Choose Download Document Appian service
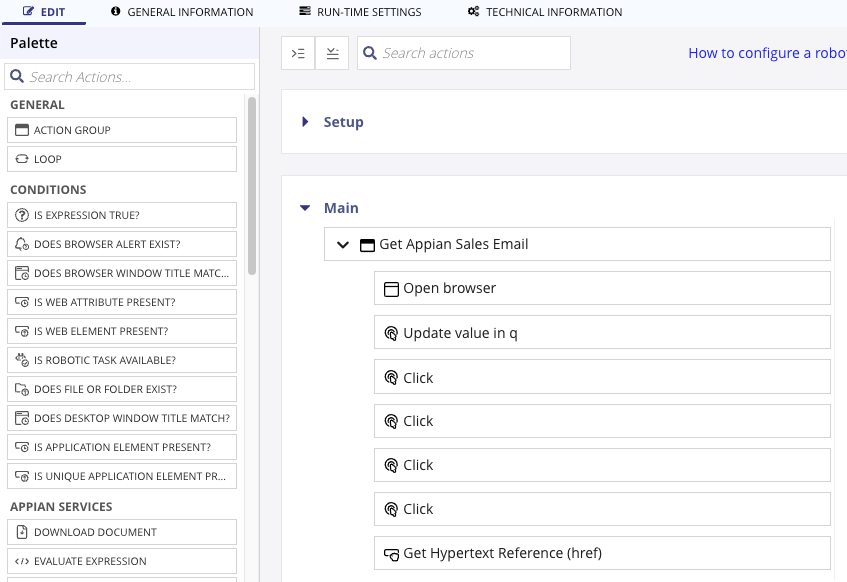Image resolution: width=847 pixels, height=582 pixels. (x=121, y=532)
